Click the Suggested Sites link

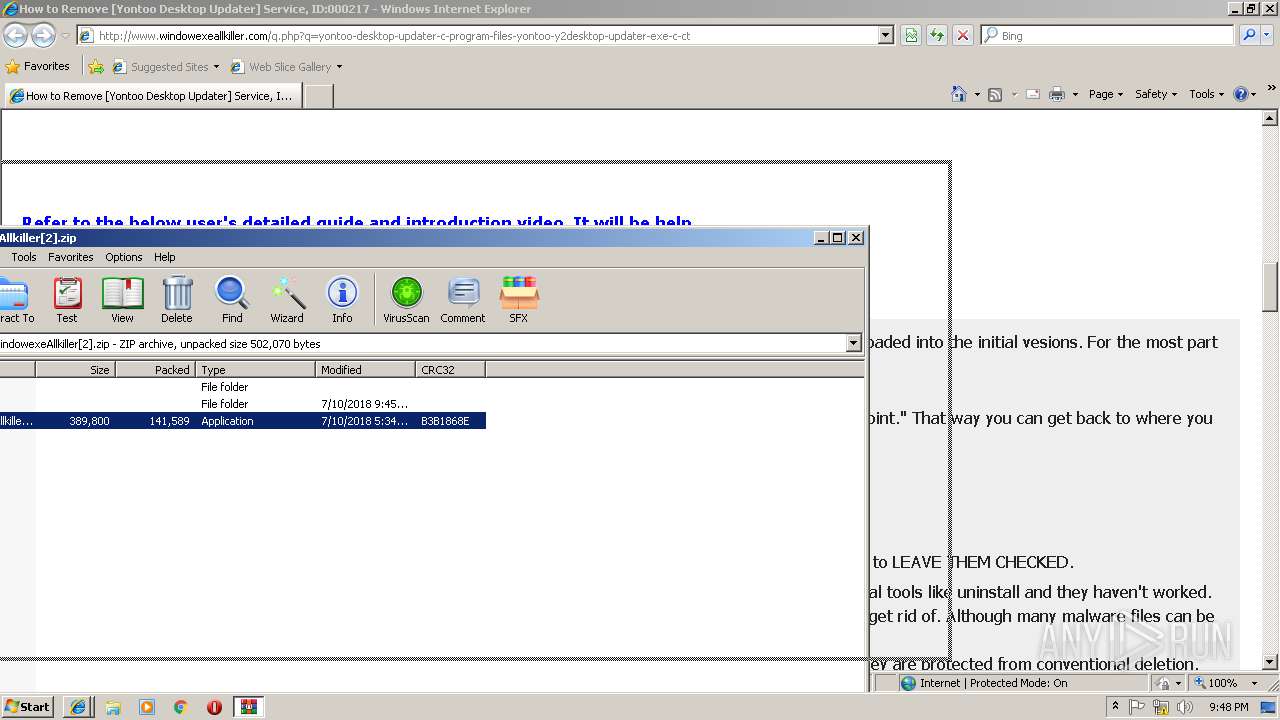coord(165,67)
